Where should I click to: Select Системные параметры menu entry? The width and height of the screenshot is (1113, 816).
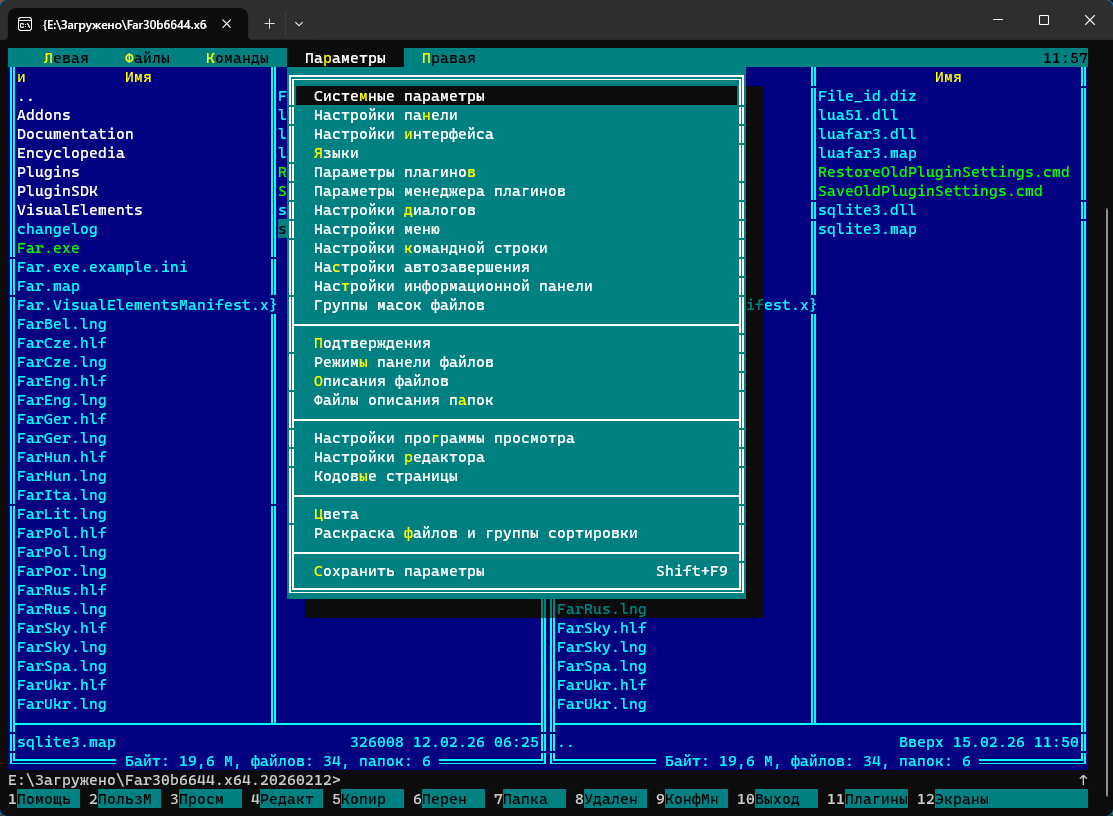click(399, 96)
